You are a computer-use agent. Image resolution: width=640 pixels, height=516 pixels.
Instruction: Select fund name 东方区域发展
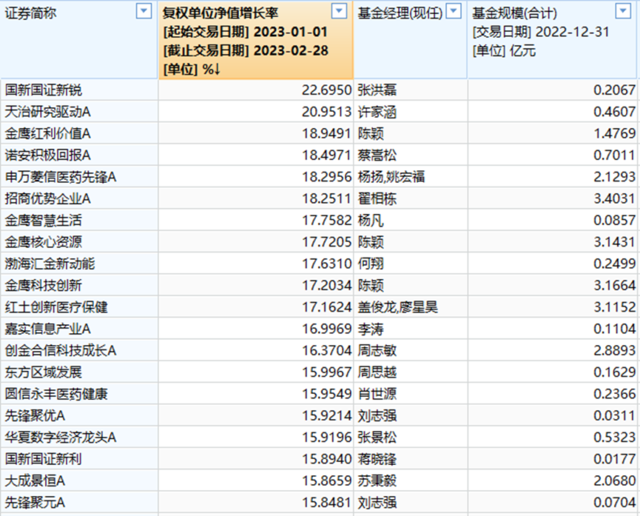(x=43, y=372)
